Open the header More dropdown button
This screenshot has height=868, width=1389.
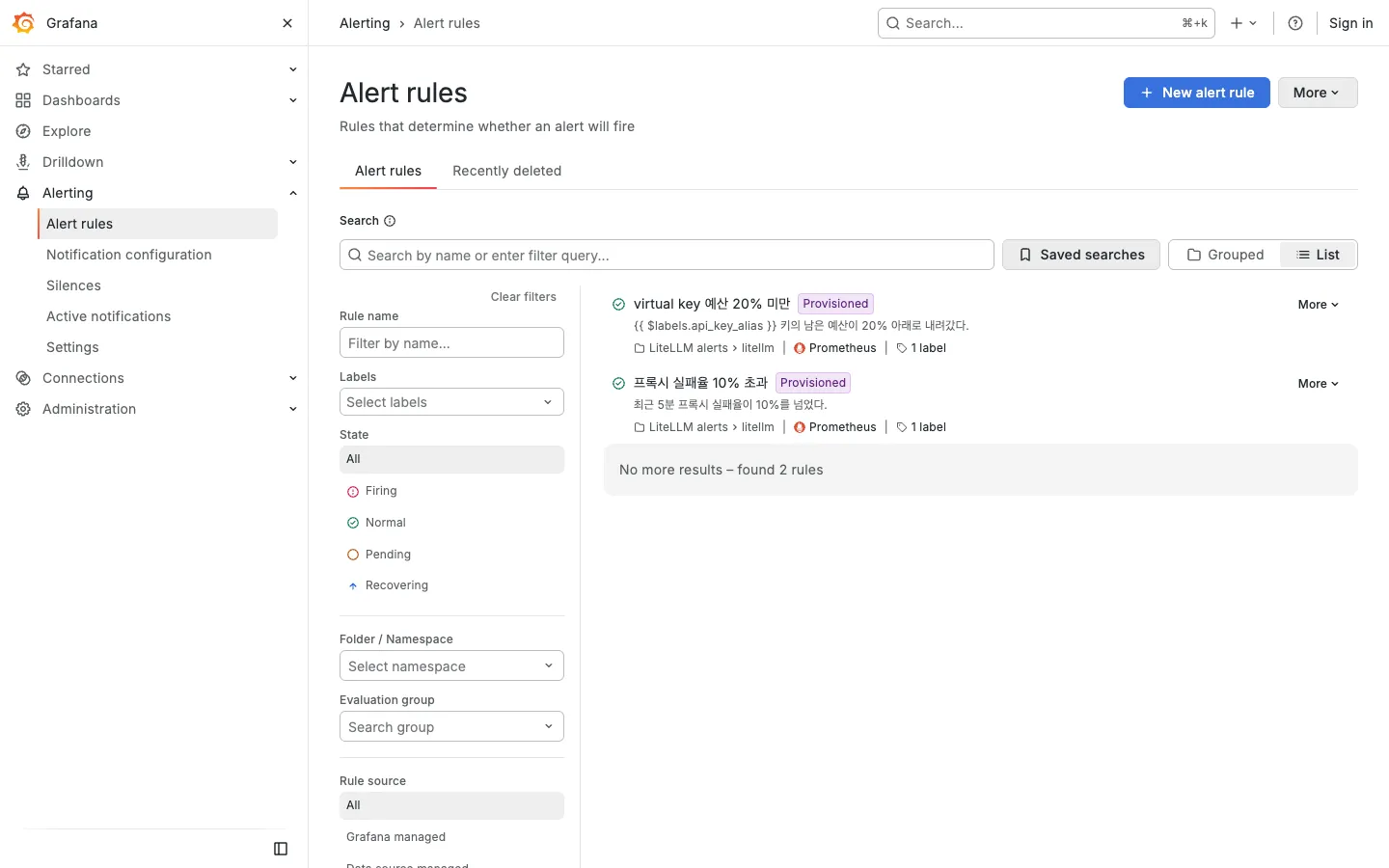click(1318, 93)
